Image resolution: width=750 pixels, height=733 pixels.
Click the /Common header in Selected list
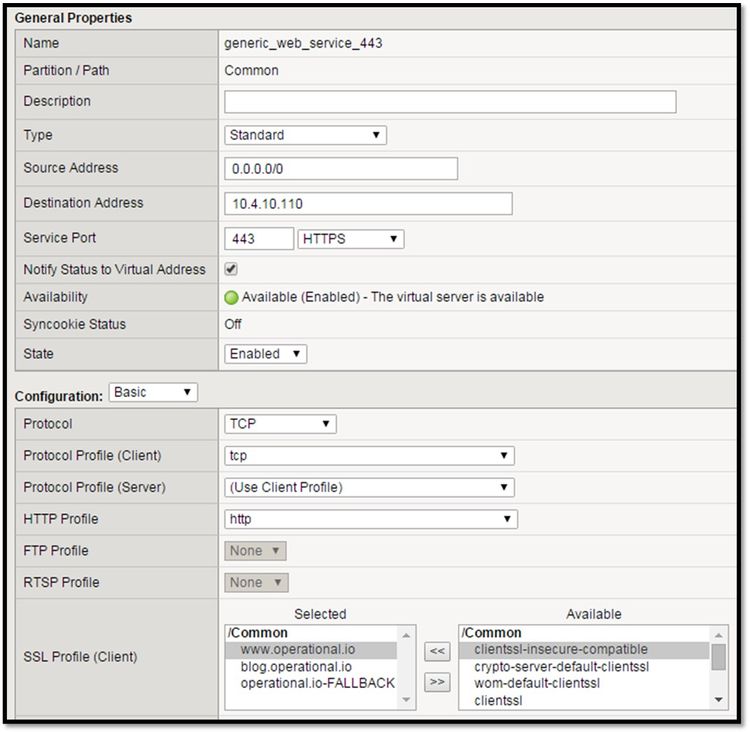[258, 633]
